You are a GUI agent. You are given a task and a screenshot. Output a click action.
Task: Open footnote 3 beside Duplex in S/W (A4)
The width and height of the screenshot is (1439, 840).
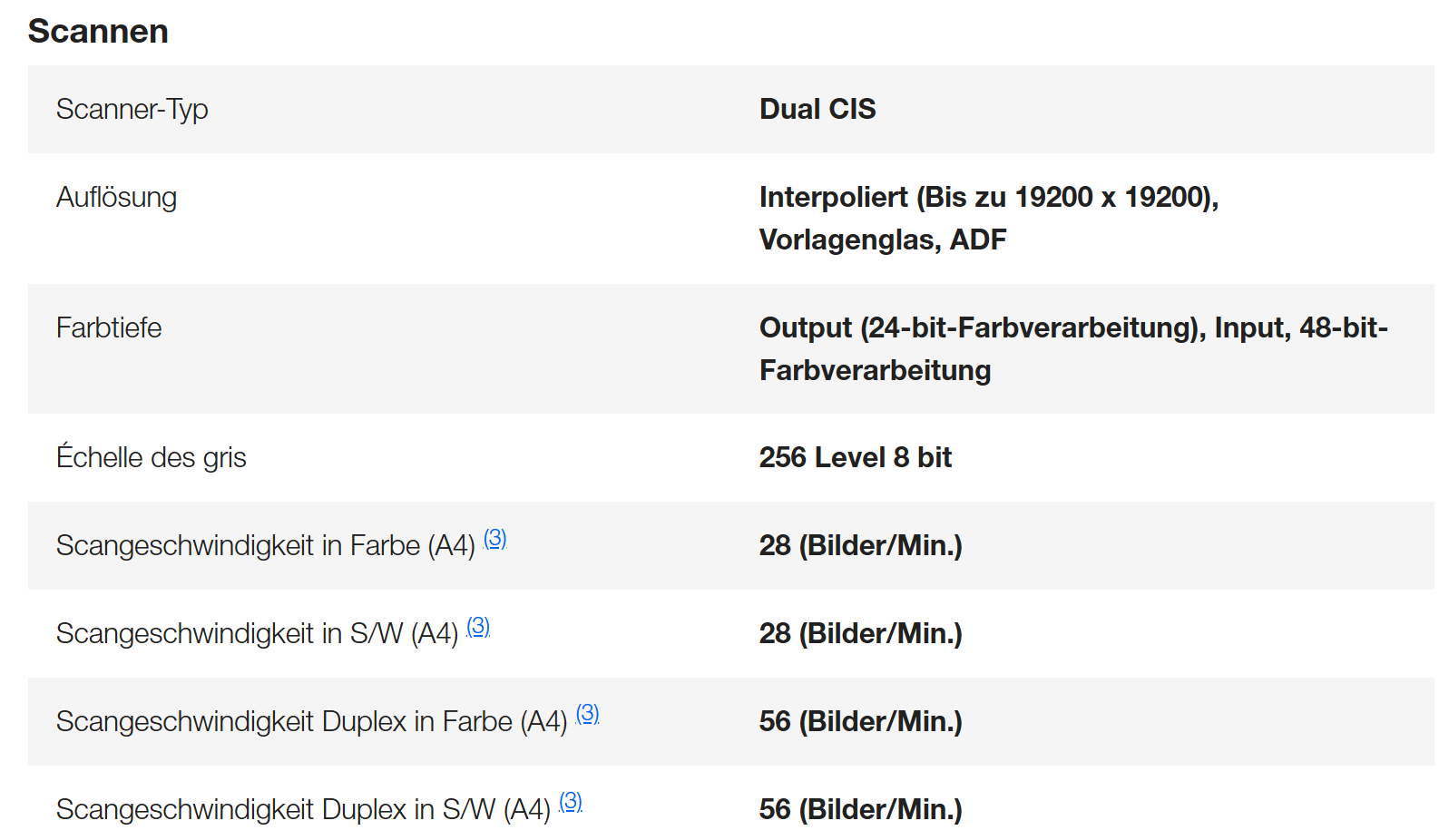pos(571,803)
